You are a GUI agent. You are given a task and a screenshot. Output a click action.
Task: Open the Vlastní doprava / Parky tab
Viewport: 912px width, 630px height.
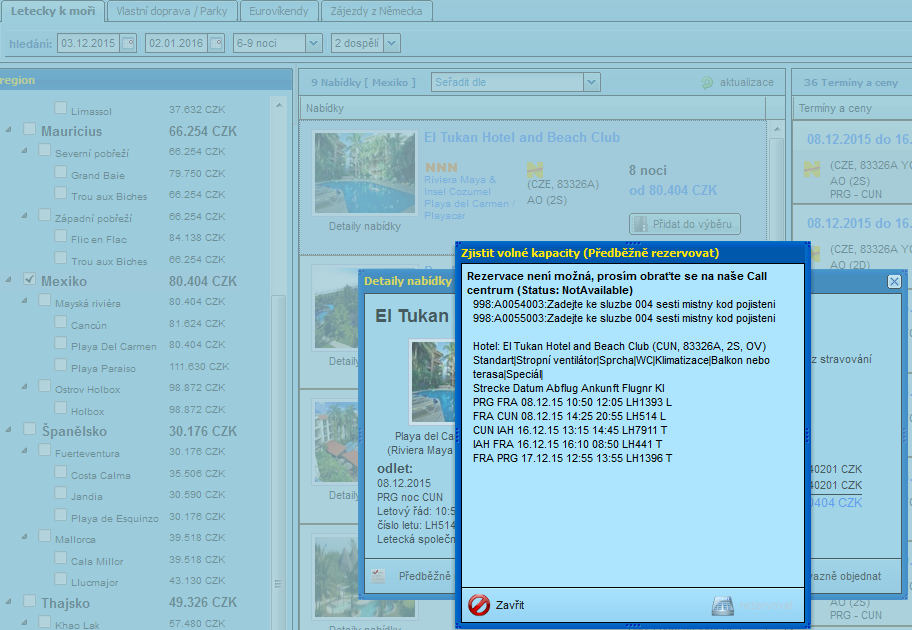(172, 11)
